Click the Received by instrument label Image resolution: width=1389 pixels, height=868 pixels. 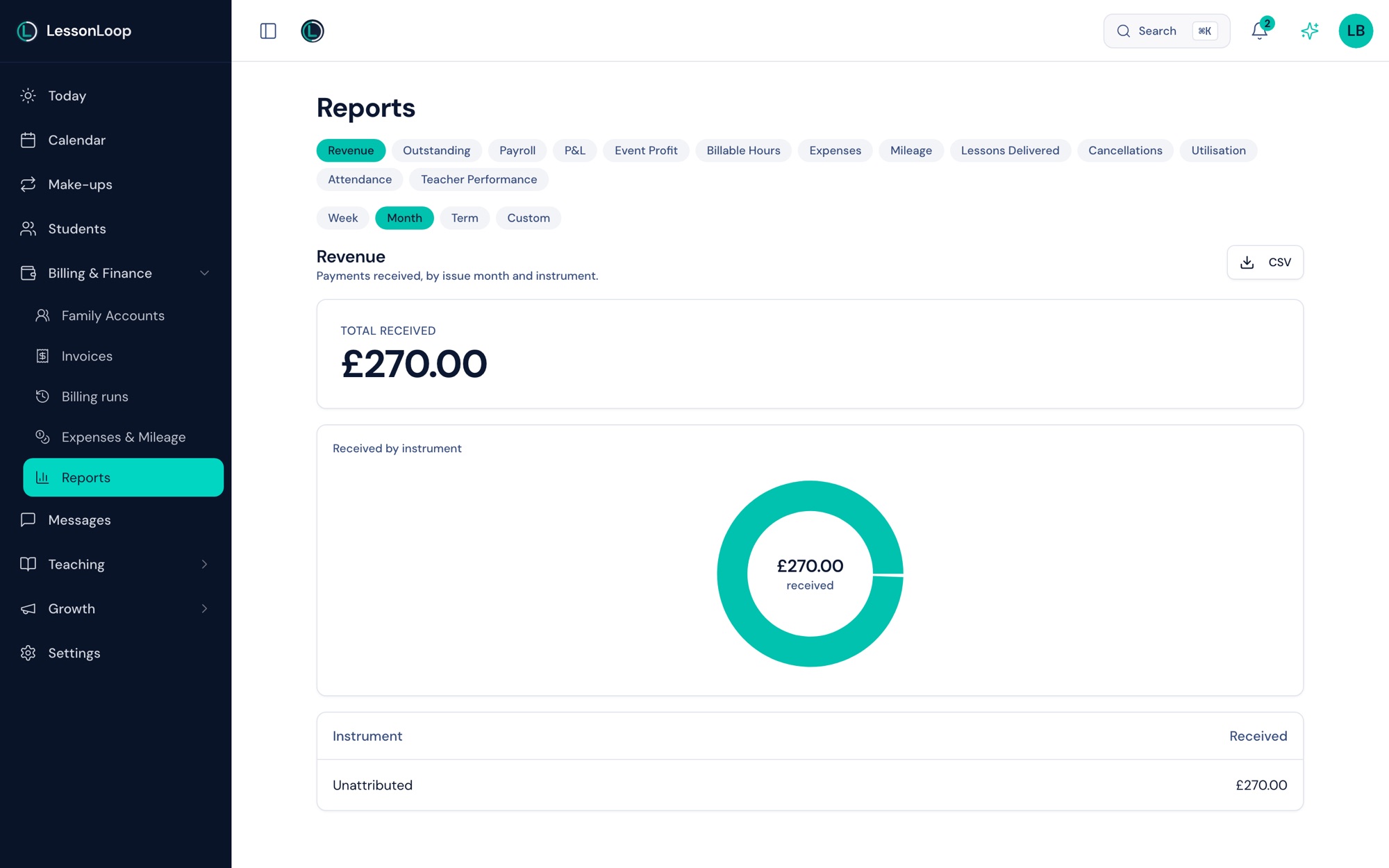click(397, 449)
